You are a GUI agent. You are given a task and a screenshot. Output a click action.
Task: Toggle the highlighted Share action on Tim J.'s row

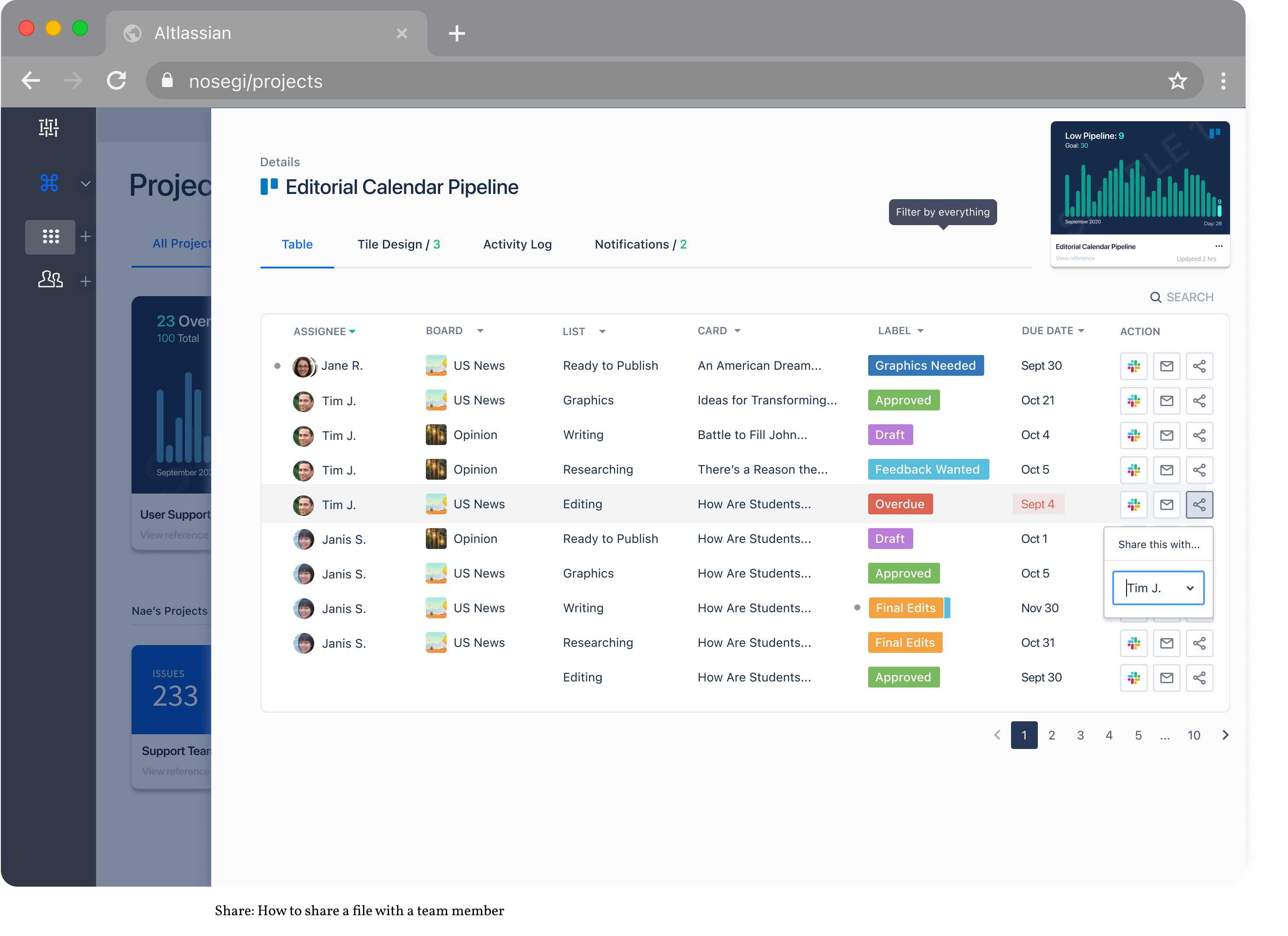pos(1199,504)
